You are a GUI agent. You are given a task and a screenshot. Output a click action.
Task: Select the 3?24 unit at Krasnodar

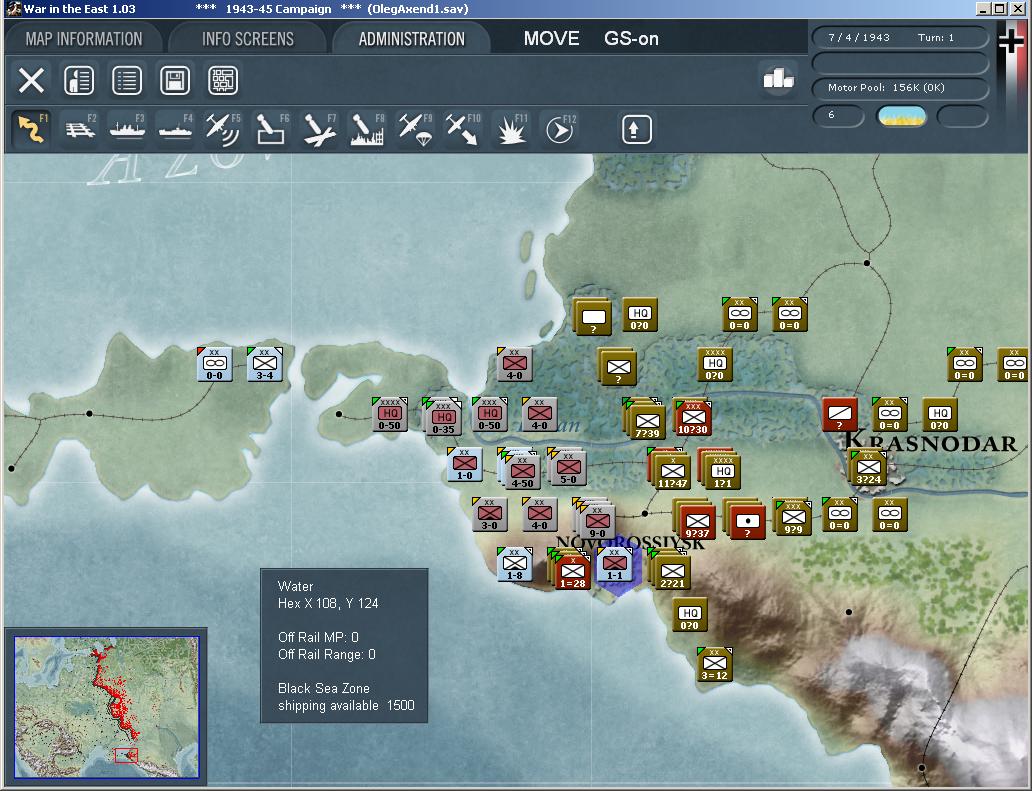[x=867, y=467]
